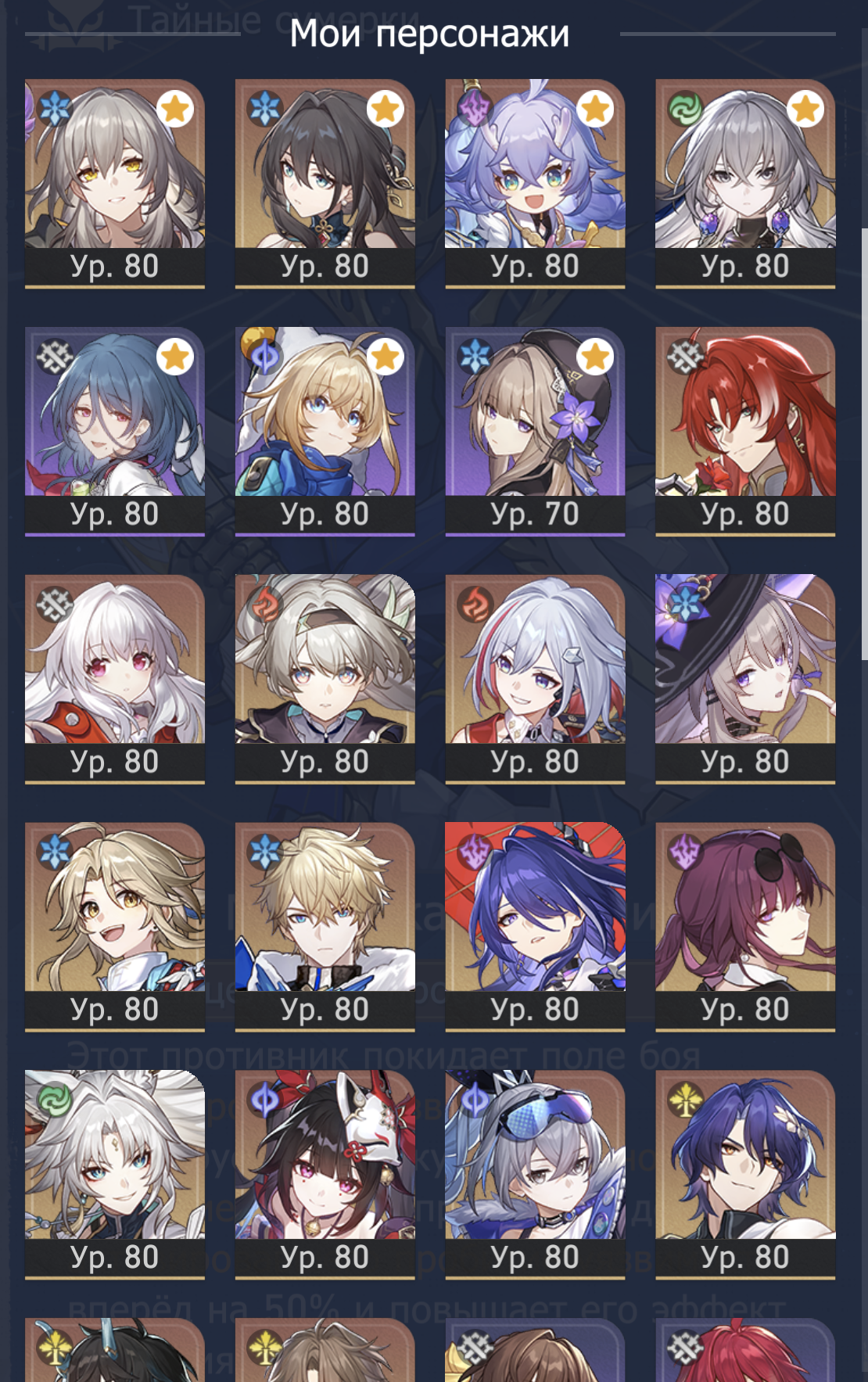Click the Imaginary icon on the goggles girl

coord(475,1100)
